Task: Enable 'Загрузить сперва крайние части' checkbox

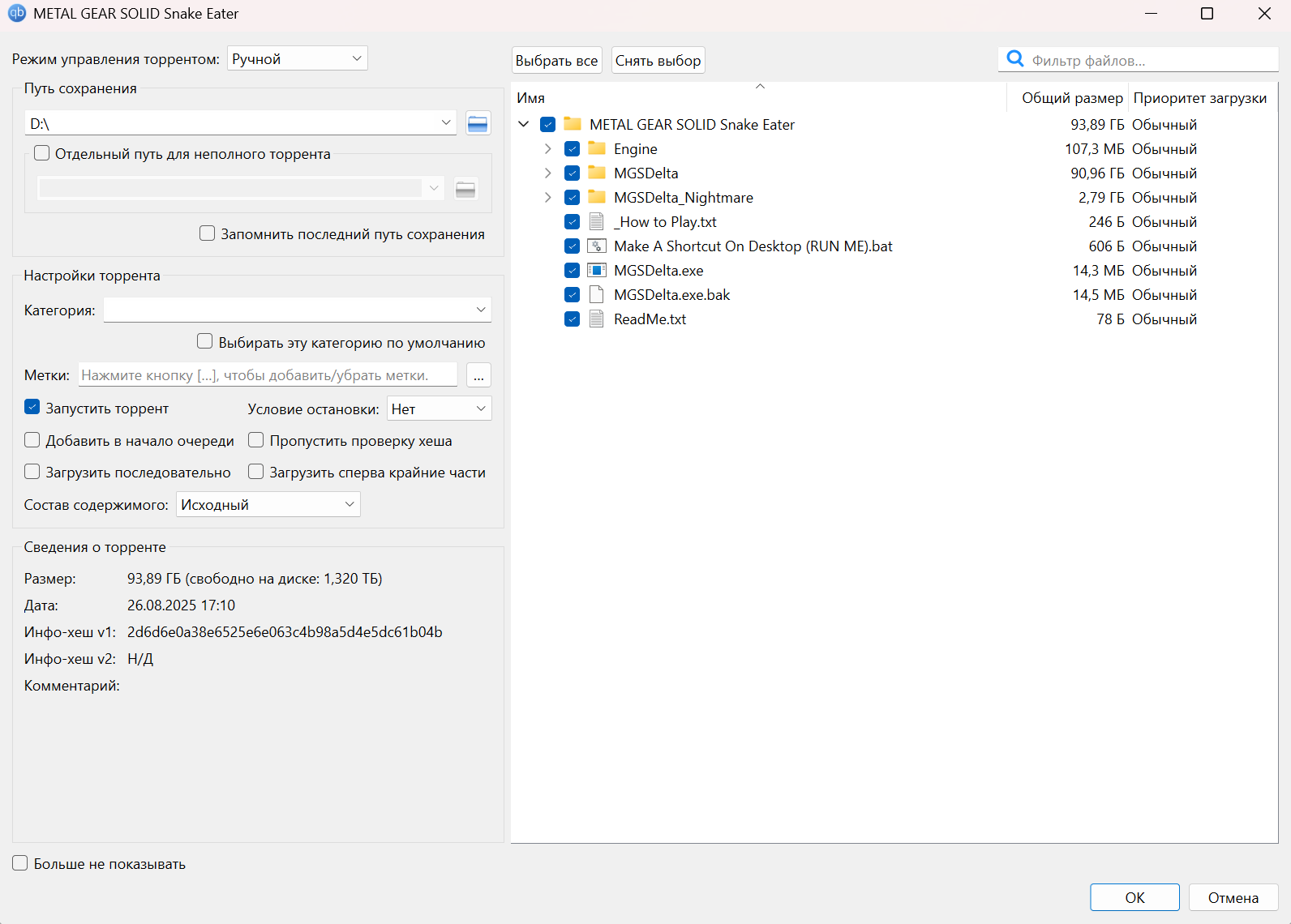Action: (256, 472)
